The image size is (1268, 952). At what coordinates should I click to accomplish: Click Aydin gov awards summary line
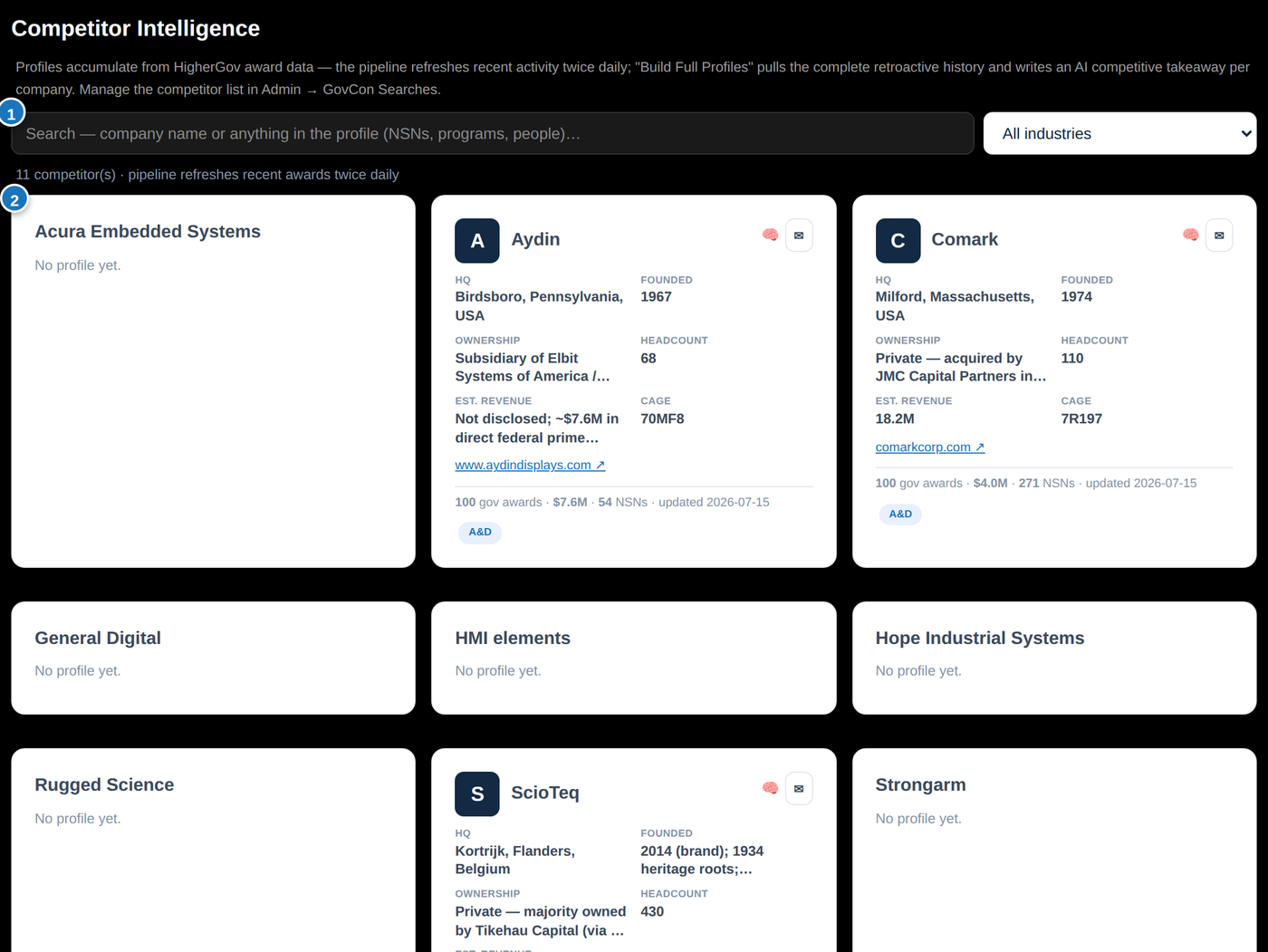pos(612,502)
